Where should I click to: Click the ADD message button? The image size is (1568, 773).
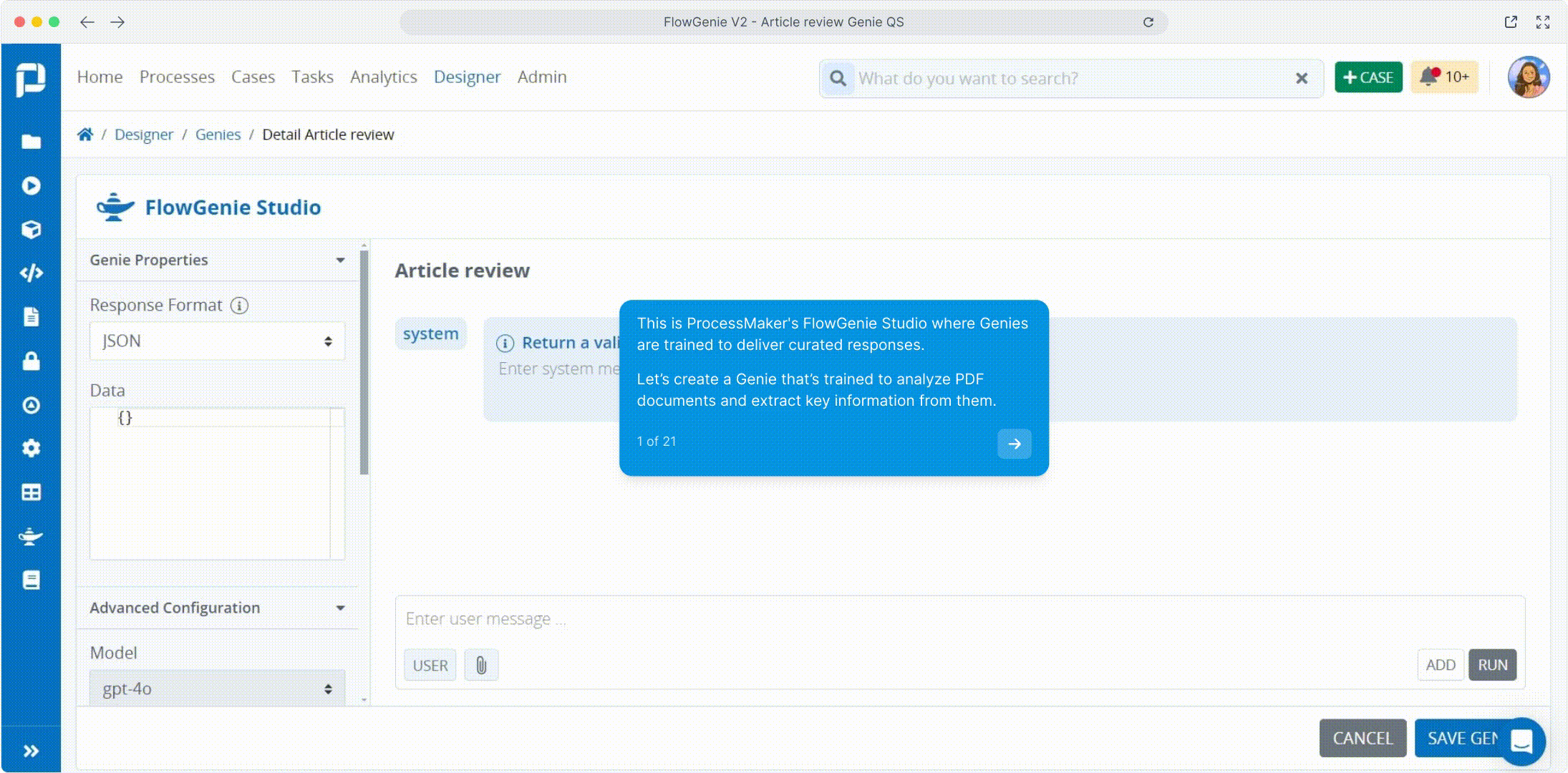coord(1440,665)
